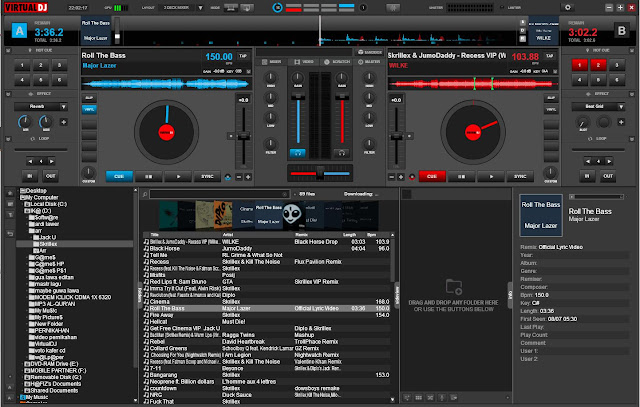640x407 pixels.
Task: Halve the loop on deck A
Action: click(x=30, y=161)
